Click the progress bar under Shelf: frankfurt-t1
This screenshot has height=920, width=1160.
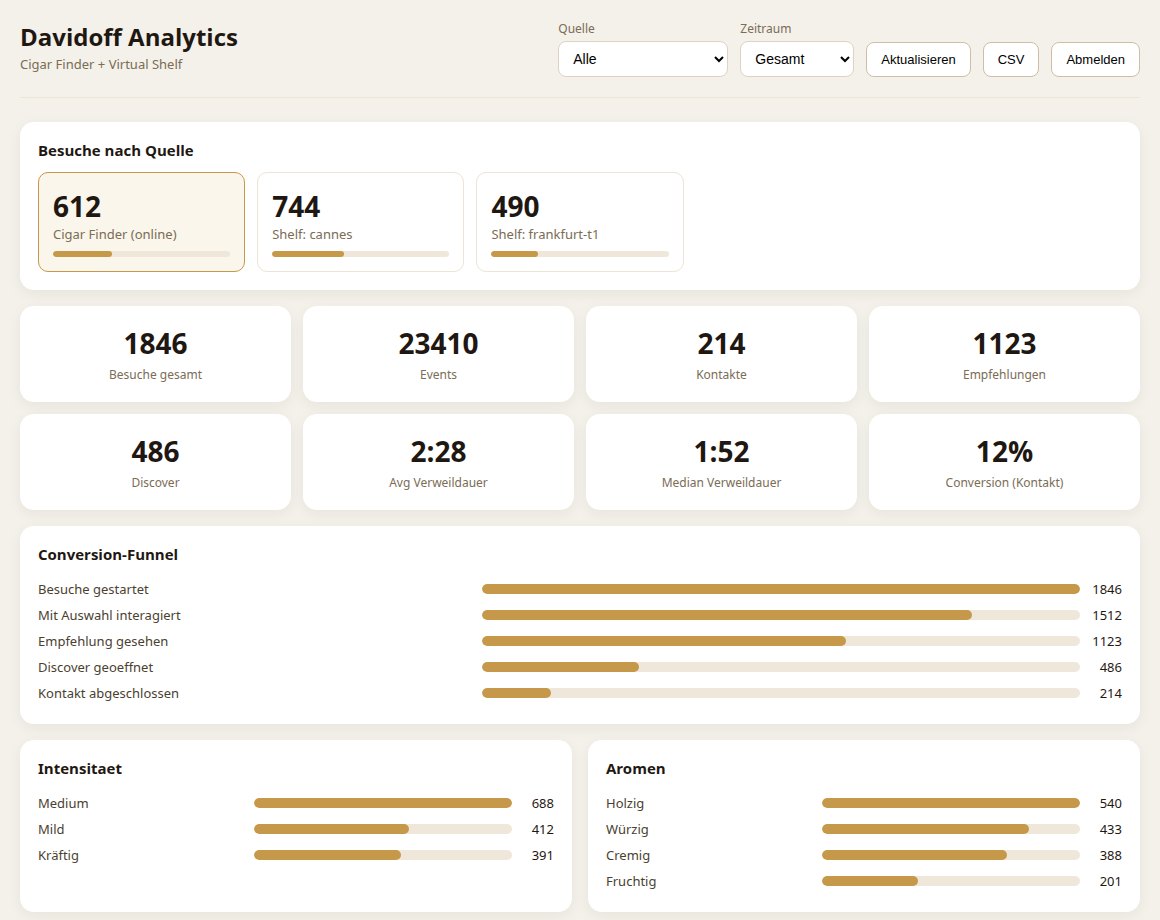tap(580, 254)
